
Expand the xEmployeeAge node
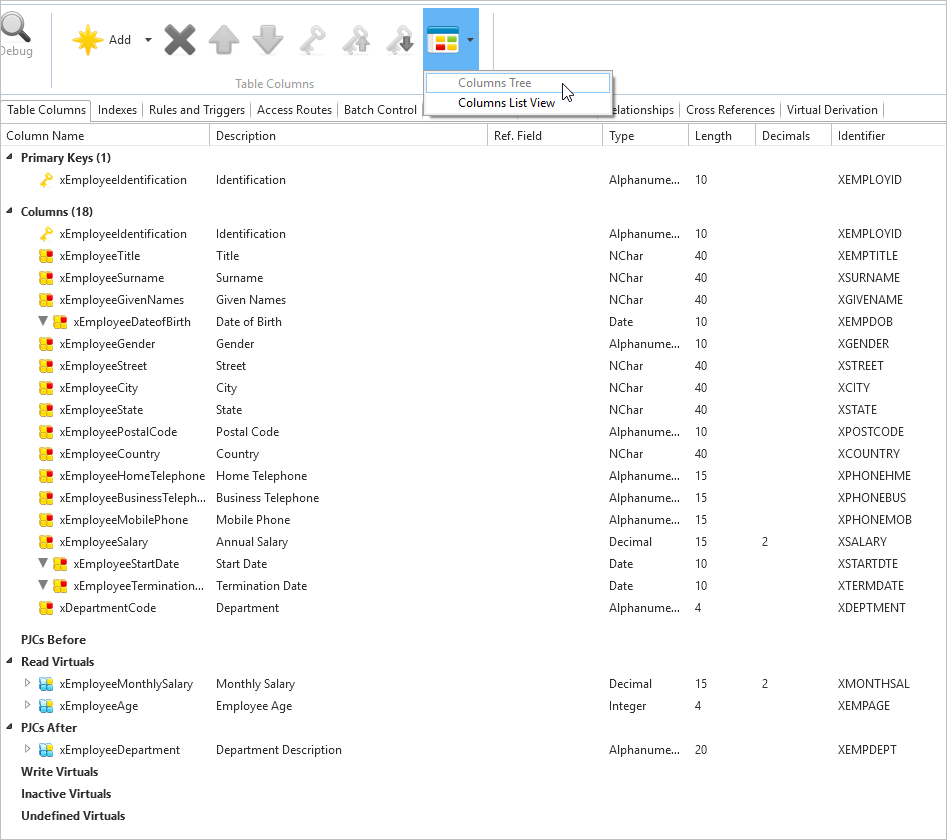27,705
